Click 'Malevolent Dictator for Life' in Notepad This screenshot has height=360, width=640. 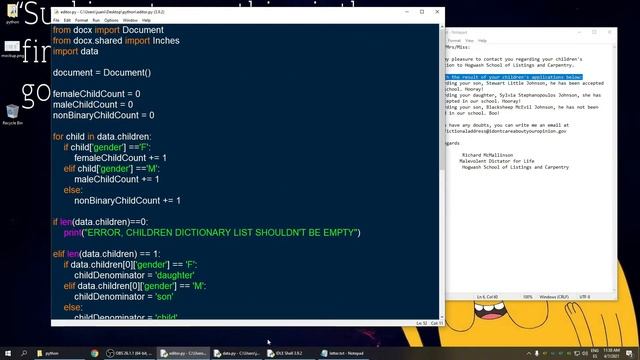coord(497,161)
